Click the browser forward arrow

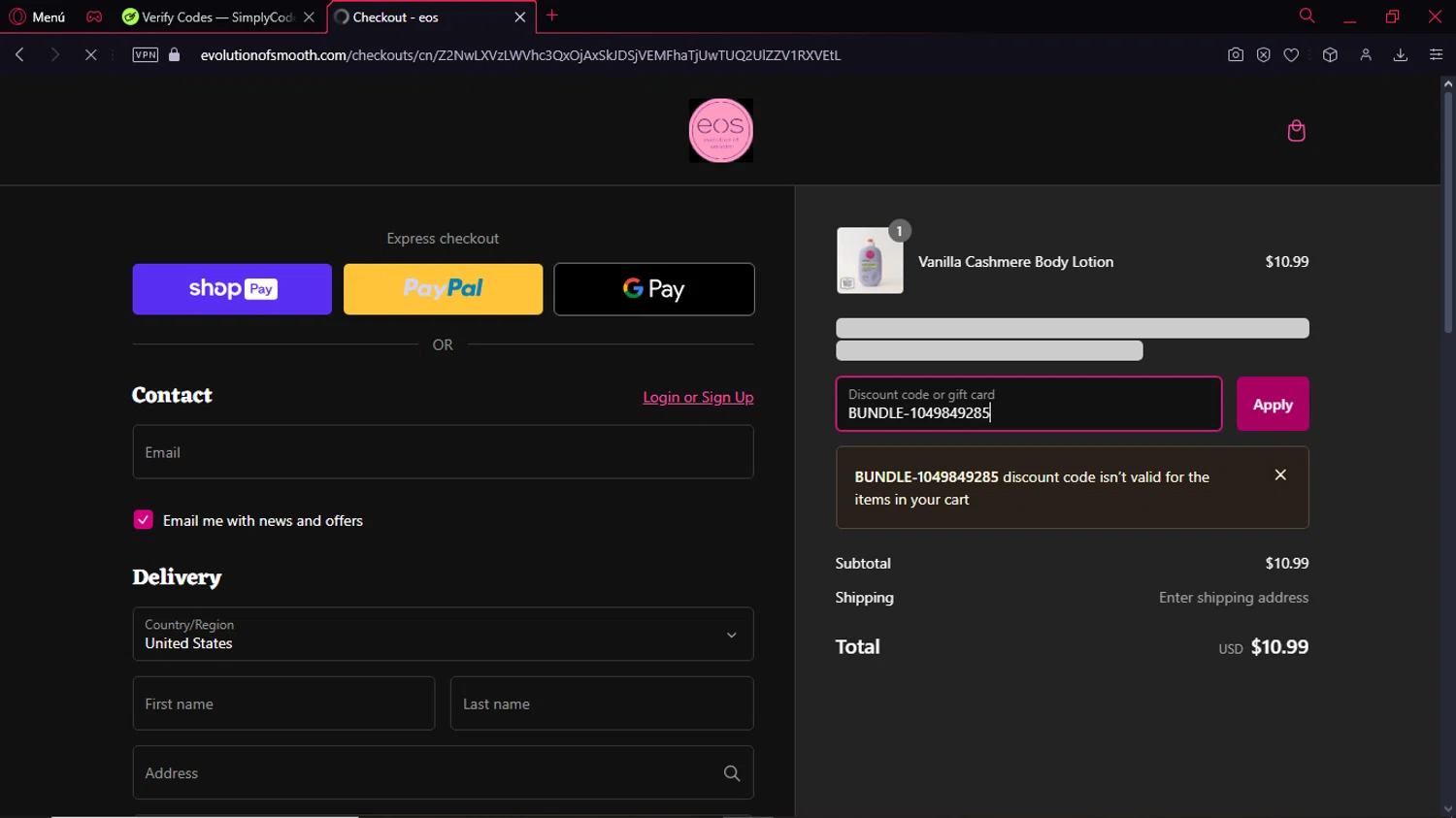point(55,55)
